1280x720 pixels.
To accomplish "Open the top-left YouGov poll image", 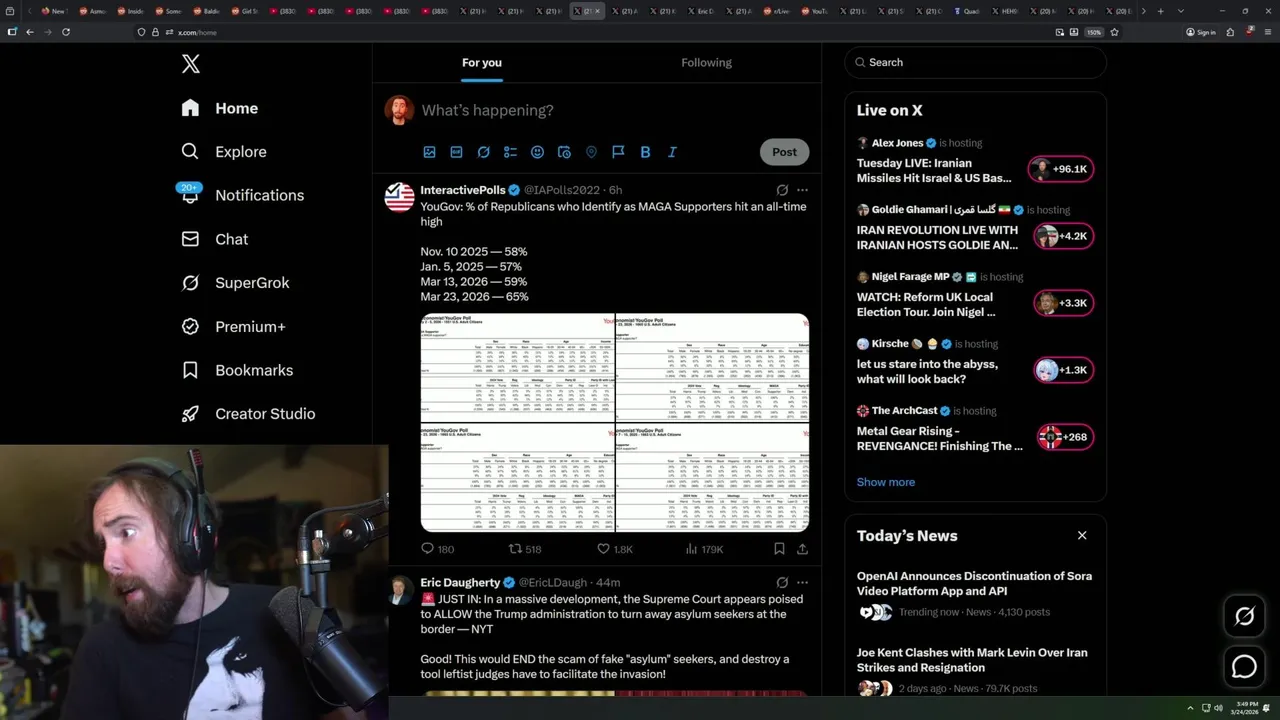I will coord(517,367).
